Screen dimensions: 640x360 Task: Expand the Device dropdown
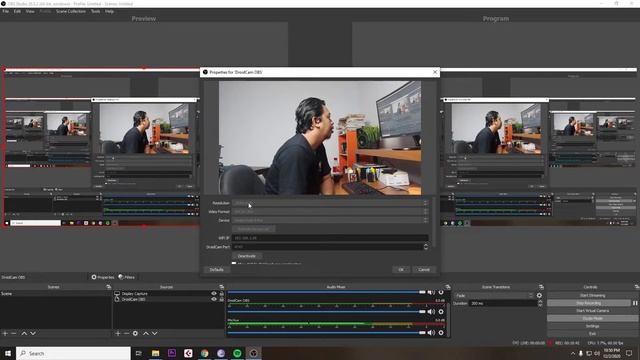click(330, 220)
